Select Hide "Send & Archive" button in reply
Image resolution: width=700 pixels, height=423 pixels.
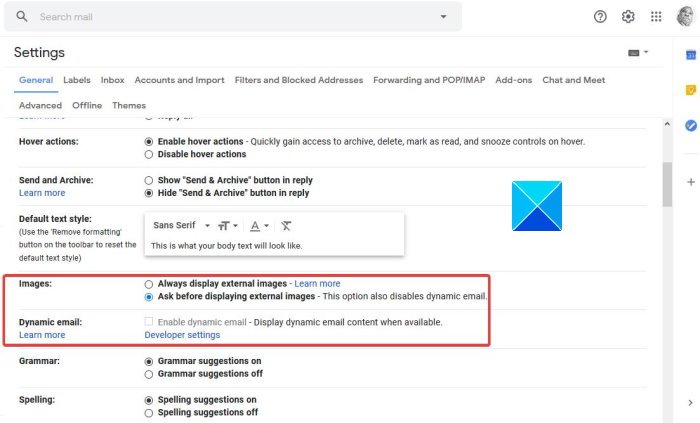click(x=149, y=193)
